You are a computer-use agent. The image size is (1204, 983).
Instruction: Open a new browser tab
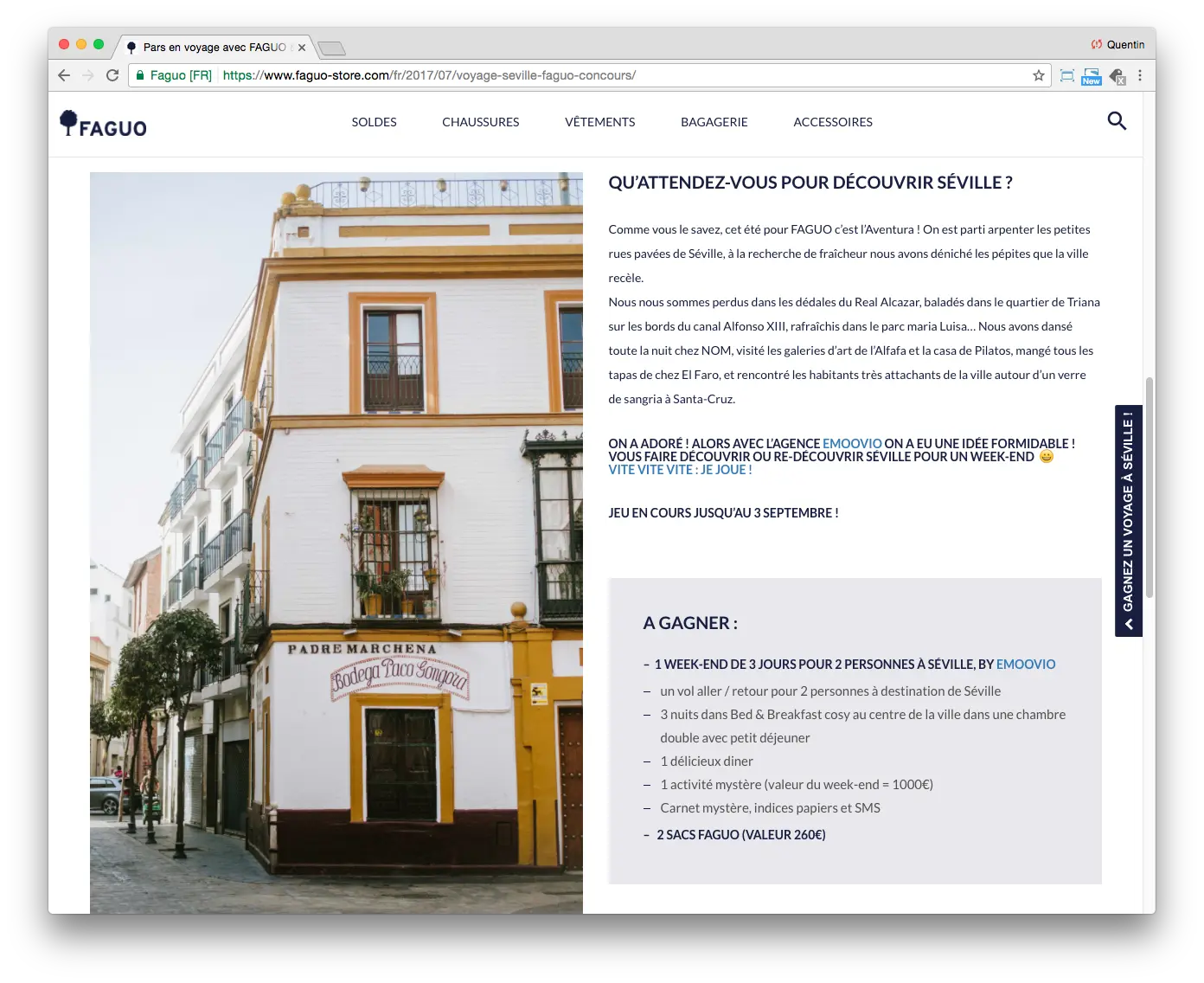[331, 48]
